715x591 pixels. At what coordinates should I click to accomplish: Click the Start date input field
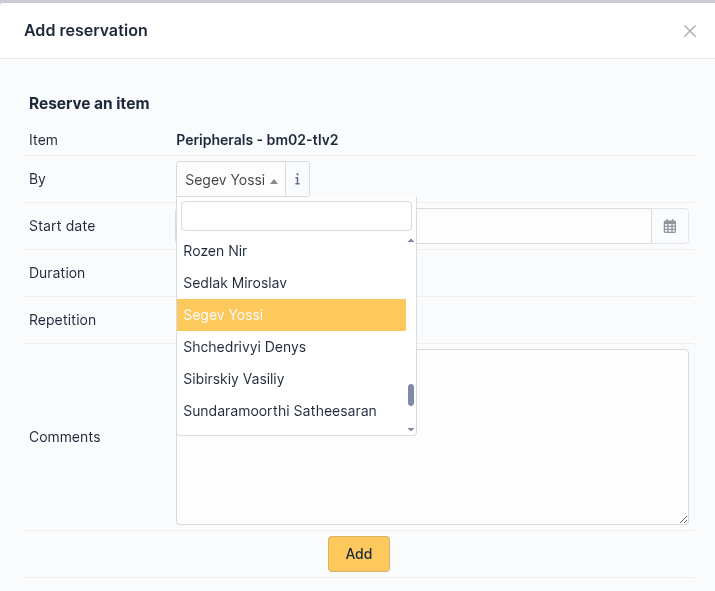533,227
